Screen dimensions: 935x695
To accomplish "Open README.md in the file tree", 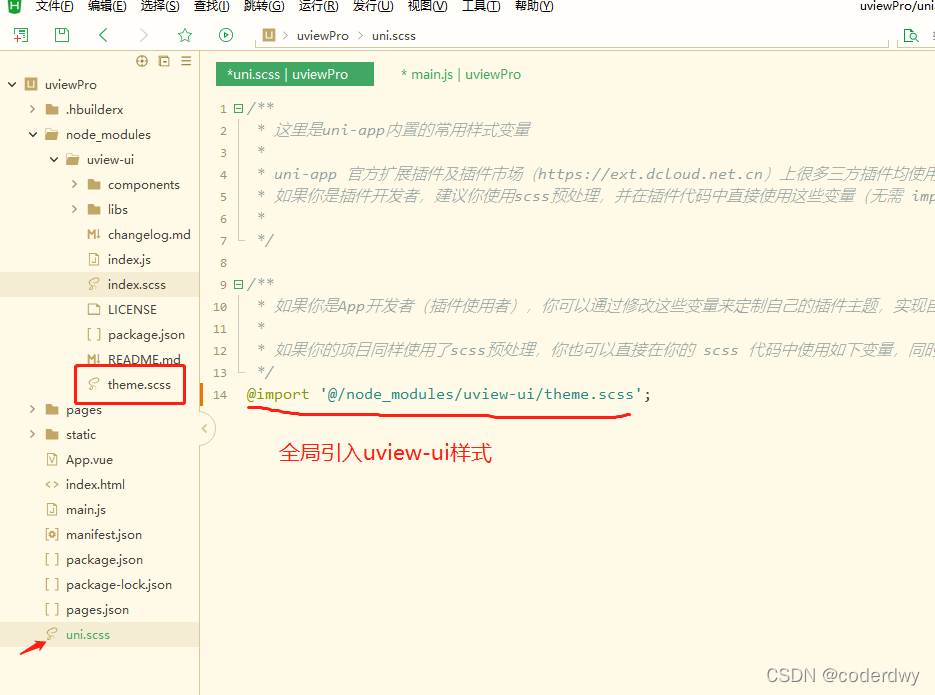I will [144, 359].
